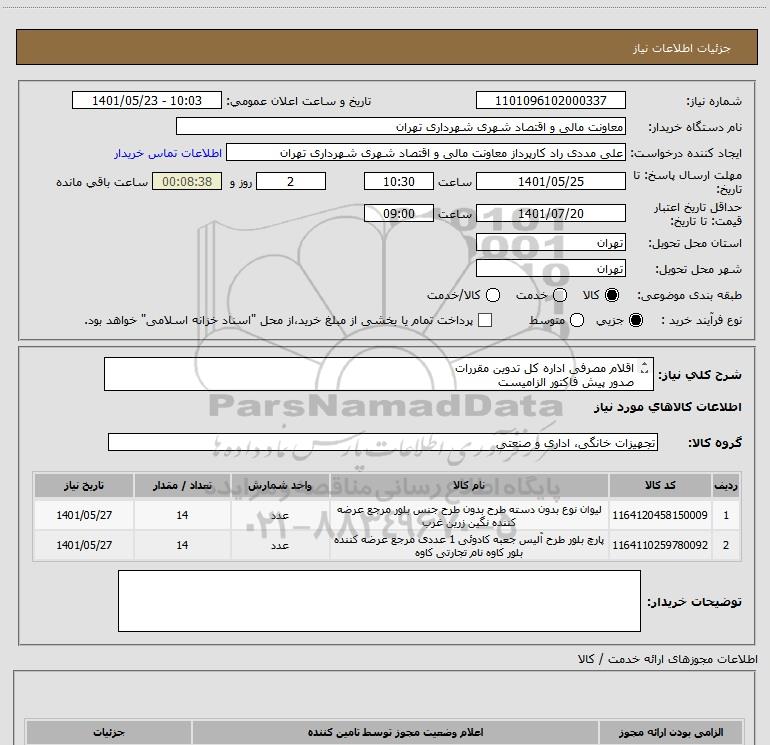Viewport: 770px width, 745px height.
Task: Click the جزئیات column header
Action: pos(109,732)
